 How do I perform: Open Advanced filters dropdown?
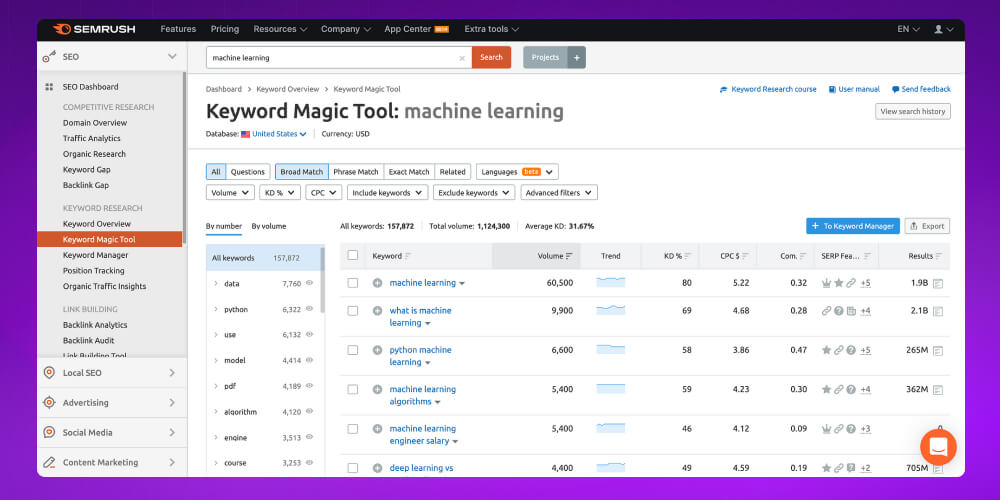[x=559, y=193]
